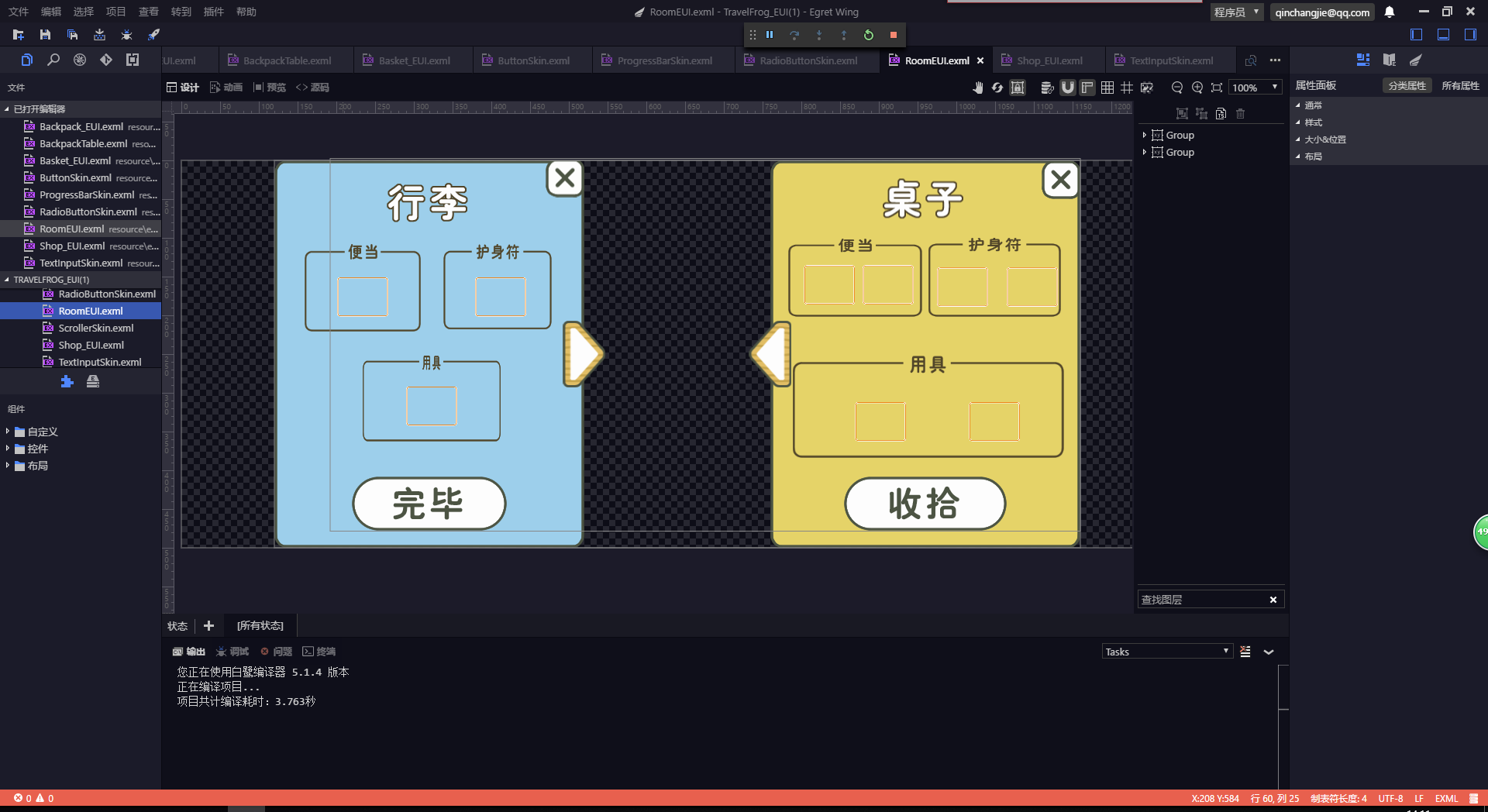Click the 所有状态 button
Image resolution: width=1488 pixels, height=812 pixels.
tap(260, 625)
